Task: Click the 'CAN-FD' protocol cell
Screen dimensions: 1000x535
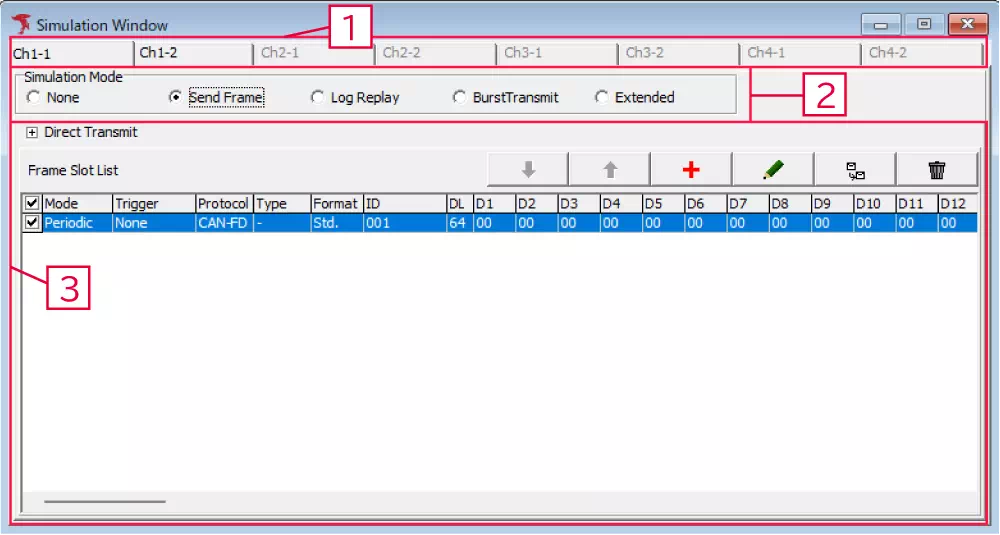Action: pos(224,223)
